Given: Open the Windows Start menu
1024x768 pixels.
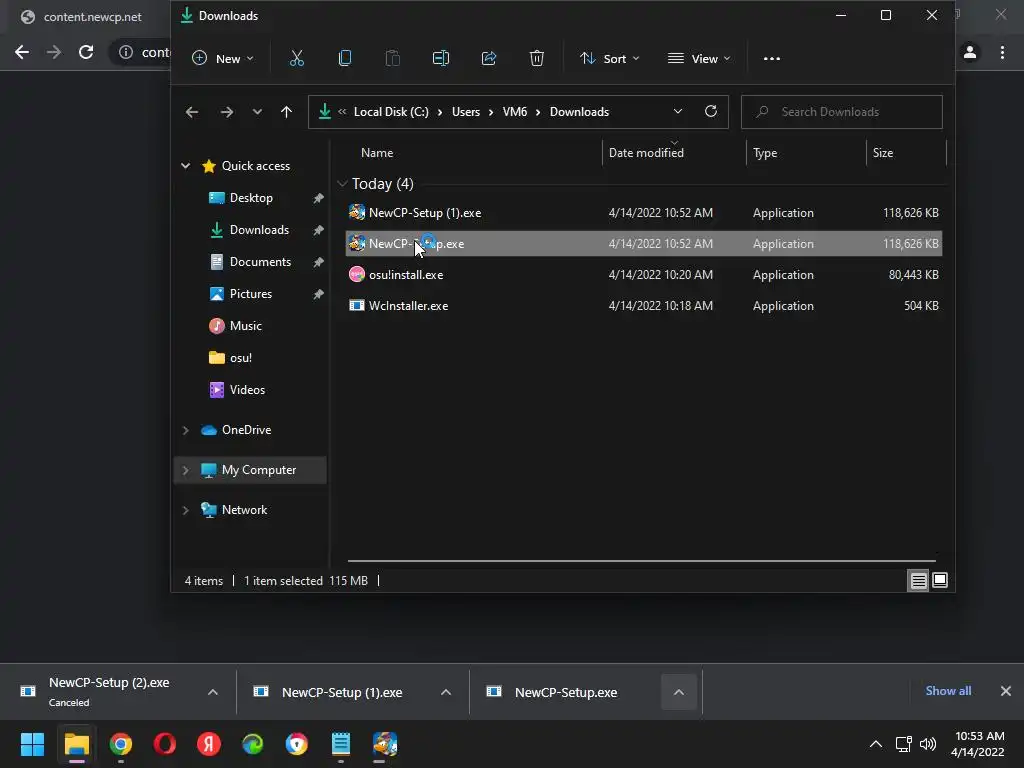Looking at the screenshot, I should (x=32, y=744).
